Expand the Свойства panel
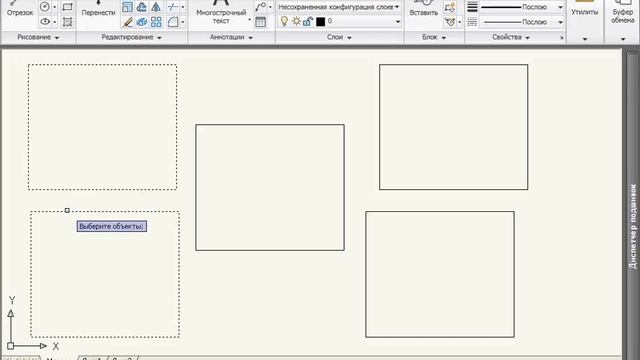 (x=511, y=37)
